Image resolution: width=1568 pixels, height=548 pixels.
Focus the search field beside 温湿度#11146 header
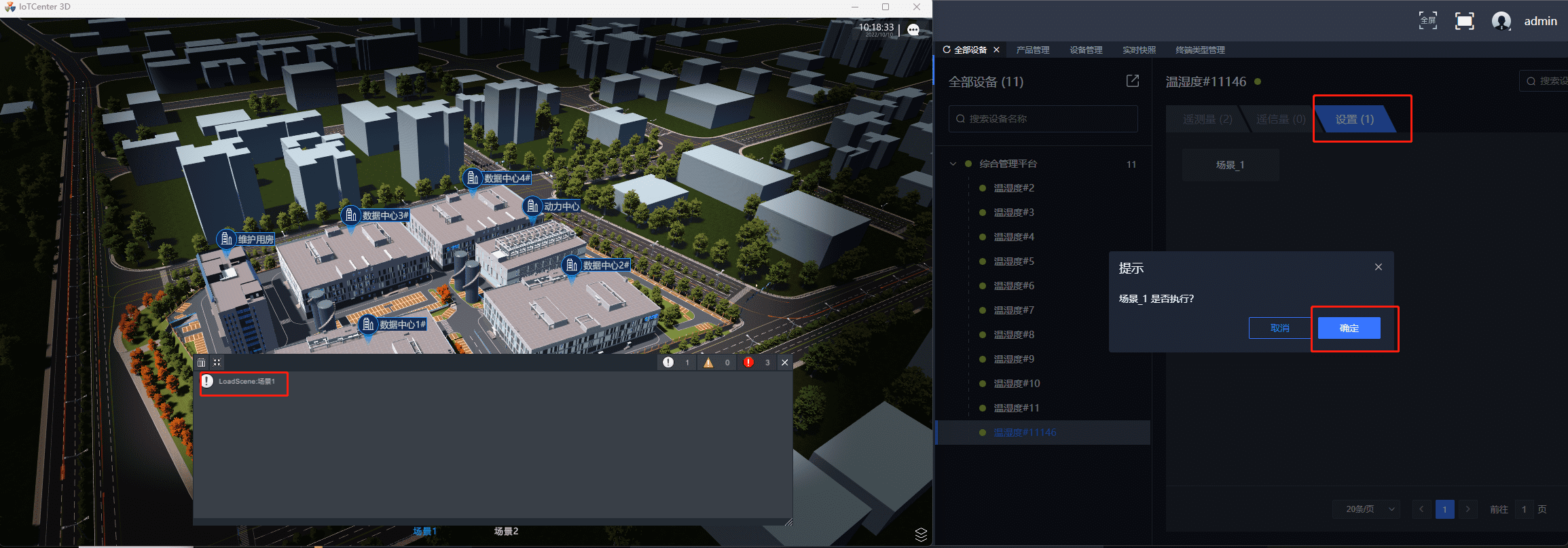click(x=1544, y=81)
